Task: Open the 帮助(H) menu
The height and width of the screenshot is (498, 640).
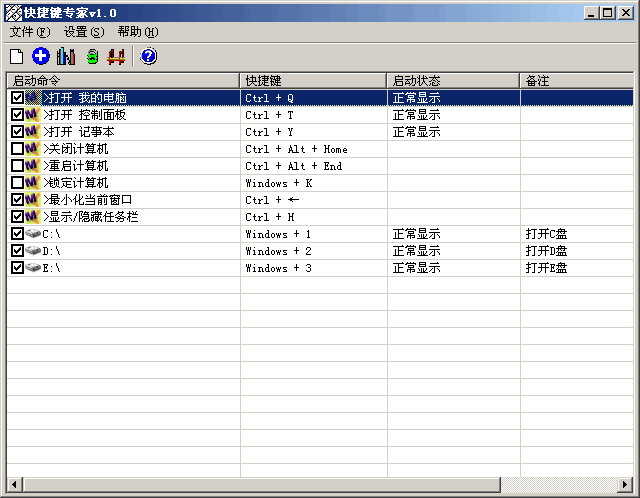Action: [138, 32]
